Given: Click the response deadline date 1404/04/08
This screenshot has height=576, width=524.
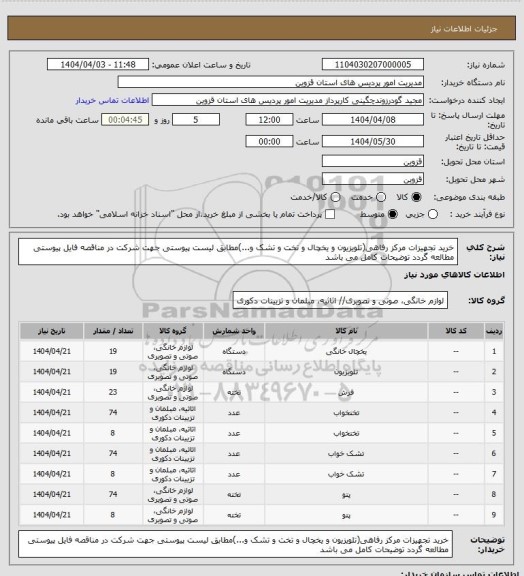Looking at the screenshot, I should (373, 120).
